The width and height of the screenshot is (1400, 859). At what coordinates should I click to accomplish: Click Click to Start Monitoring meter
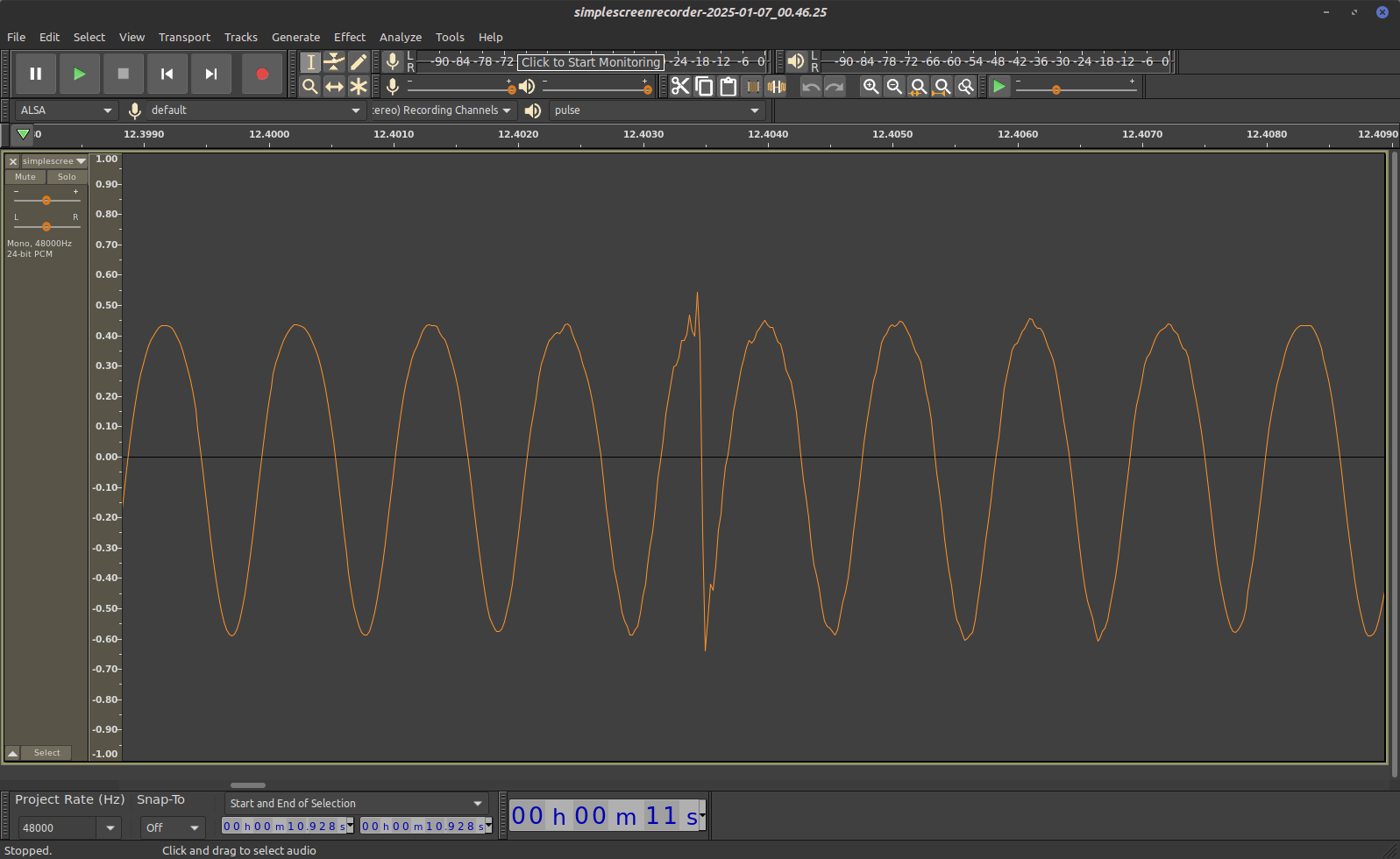pyautogui.click(x=590, y=62)
